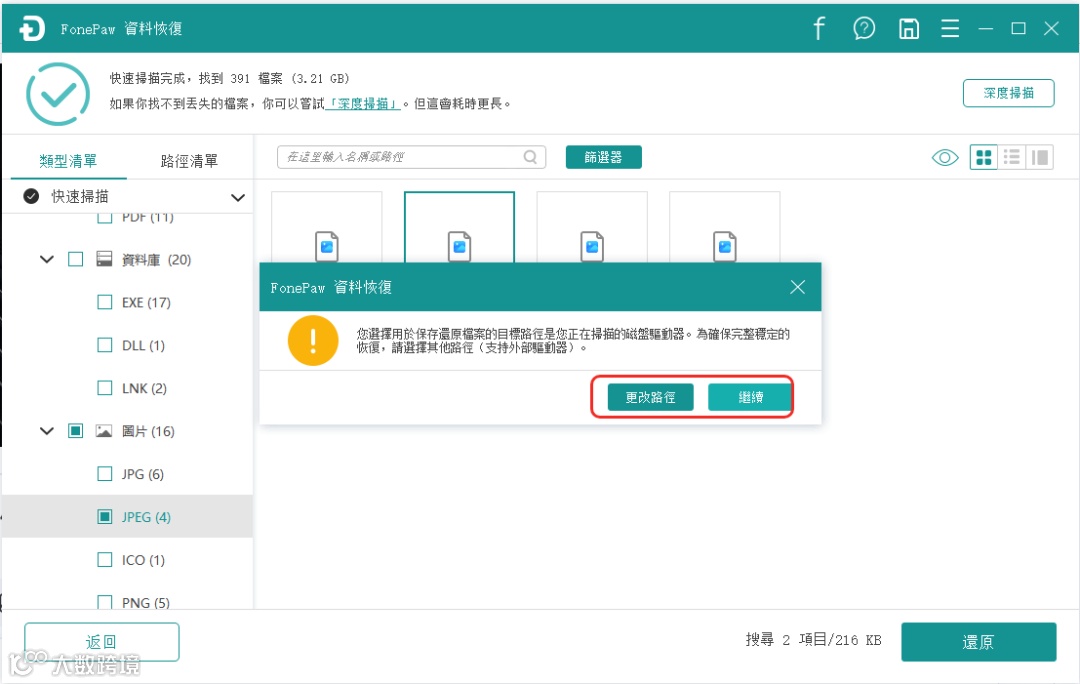
Task: Open the 篩選器 filter button
Action: point(603,157)
